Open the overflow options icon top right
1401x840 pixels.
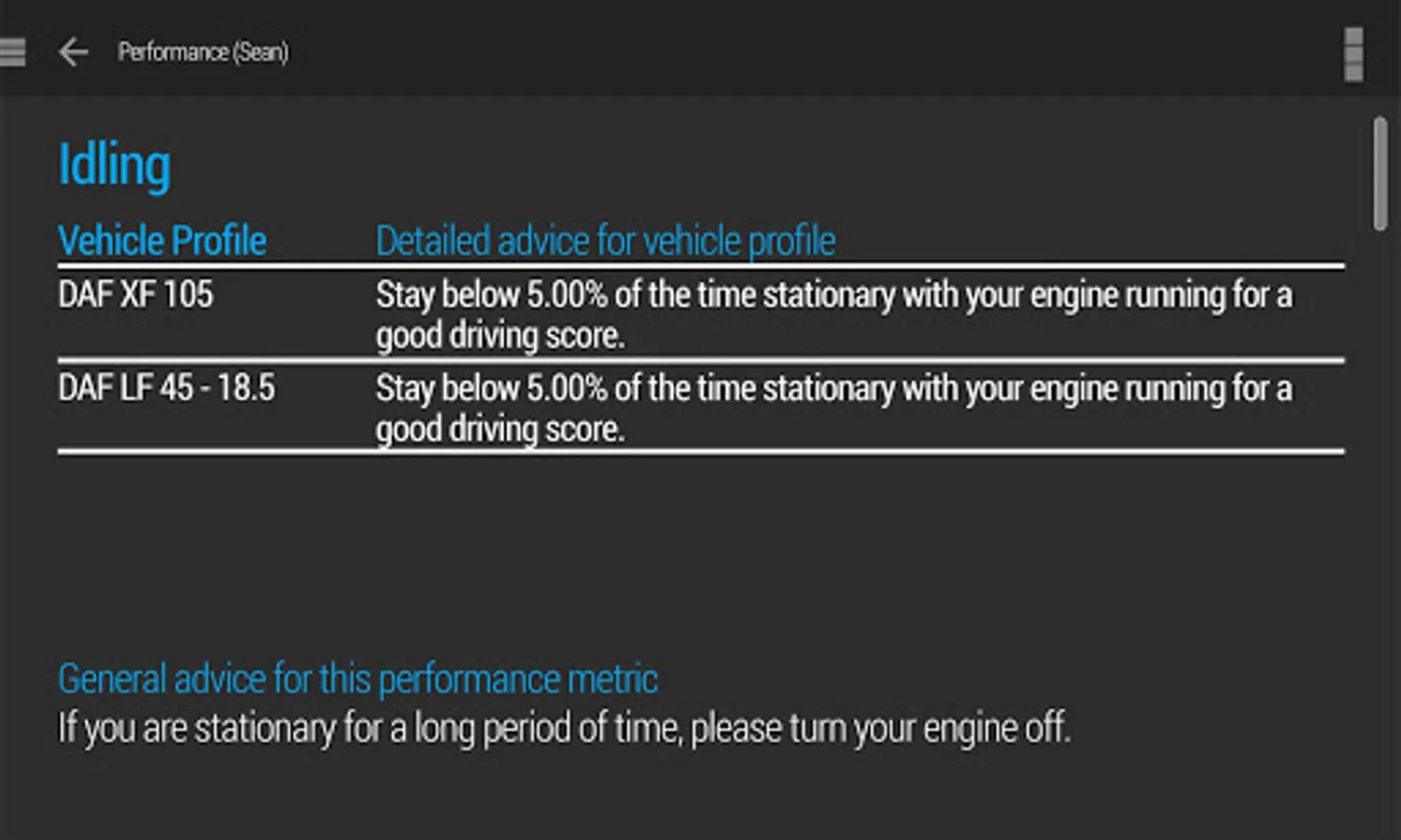tap(1355, 54)
